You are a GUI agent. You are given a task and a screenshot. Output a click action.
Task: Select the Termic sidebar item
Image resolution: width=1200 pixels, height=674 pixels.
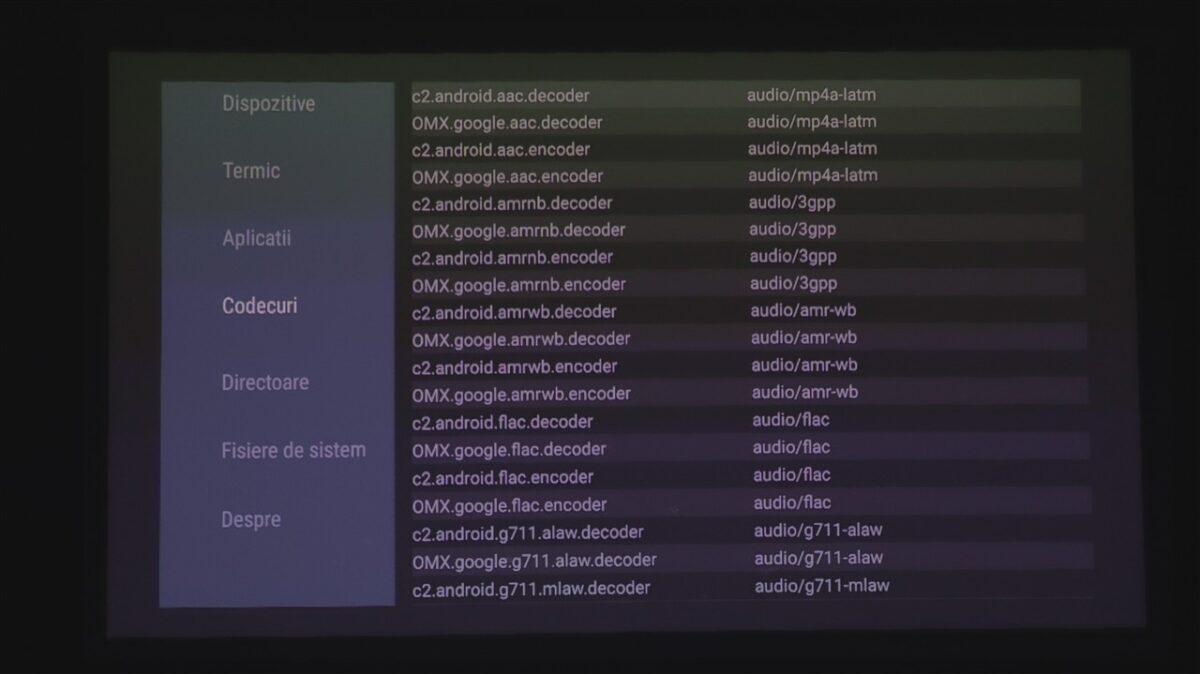[251, 171]
